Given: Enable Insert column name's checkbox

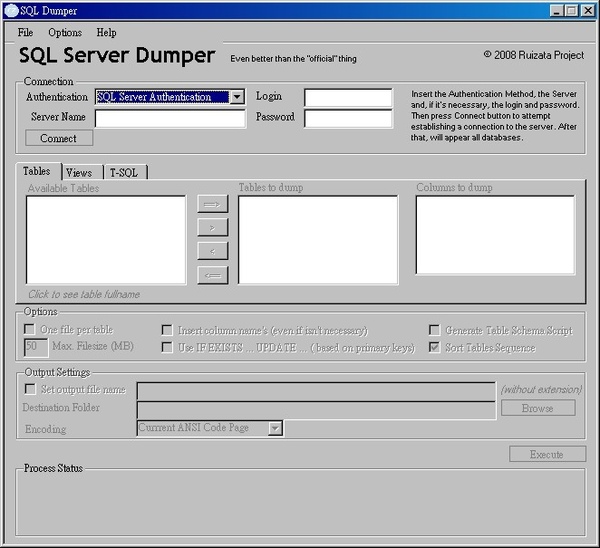Looking at the screenshot, I should 167,330.
